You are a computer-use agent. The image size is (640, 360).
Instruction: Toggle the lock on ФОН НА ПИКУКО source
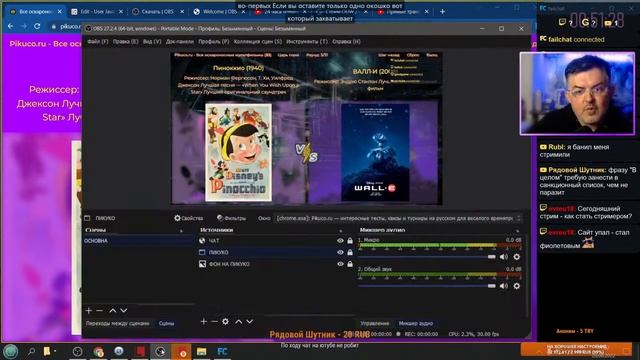(350, 264)
